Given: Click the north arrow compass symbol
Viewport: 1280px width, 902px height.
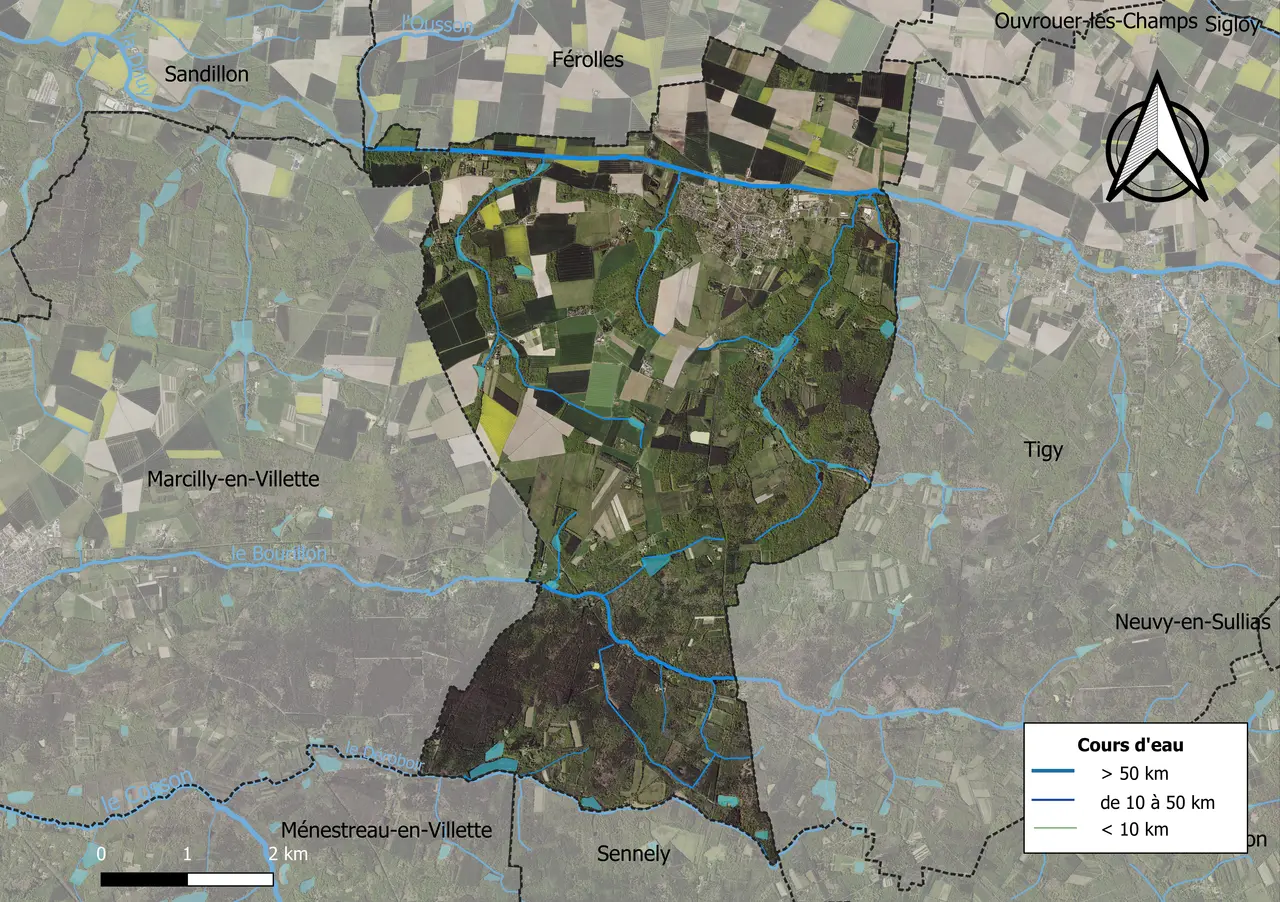Looking at the screenshot, I should pyautogui.click(x=1158, y=138).
